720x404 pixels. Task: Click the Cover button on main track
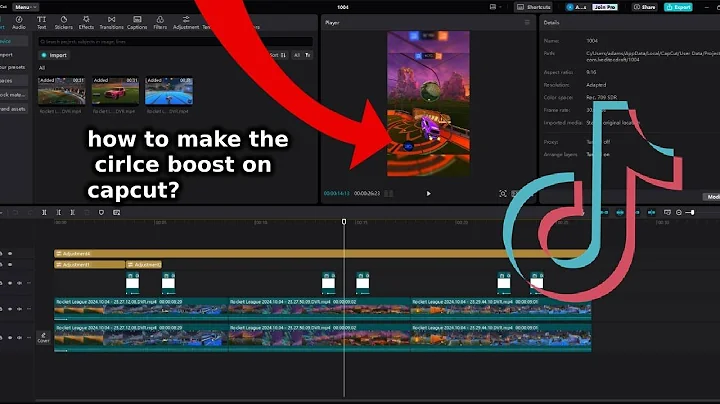click(x=43, y=338)
